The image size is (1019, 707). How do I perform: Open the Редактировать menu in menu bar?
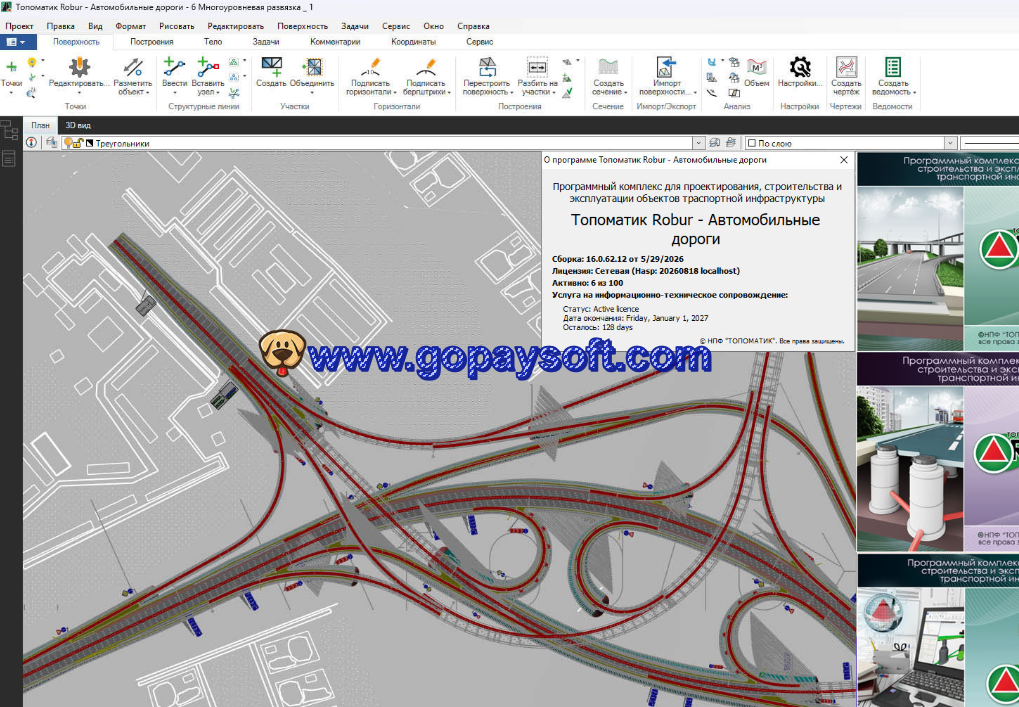(x=235, y=26)
